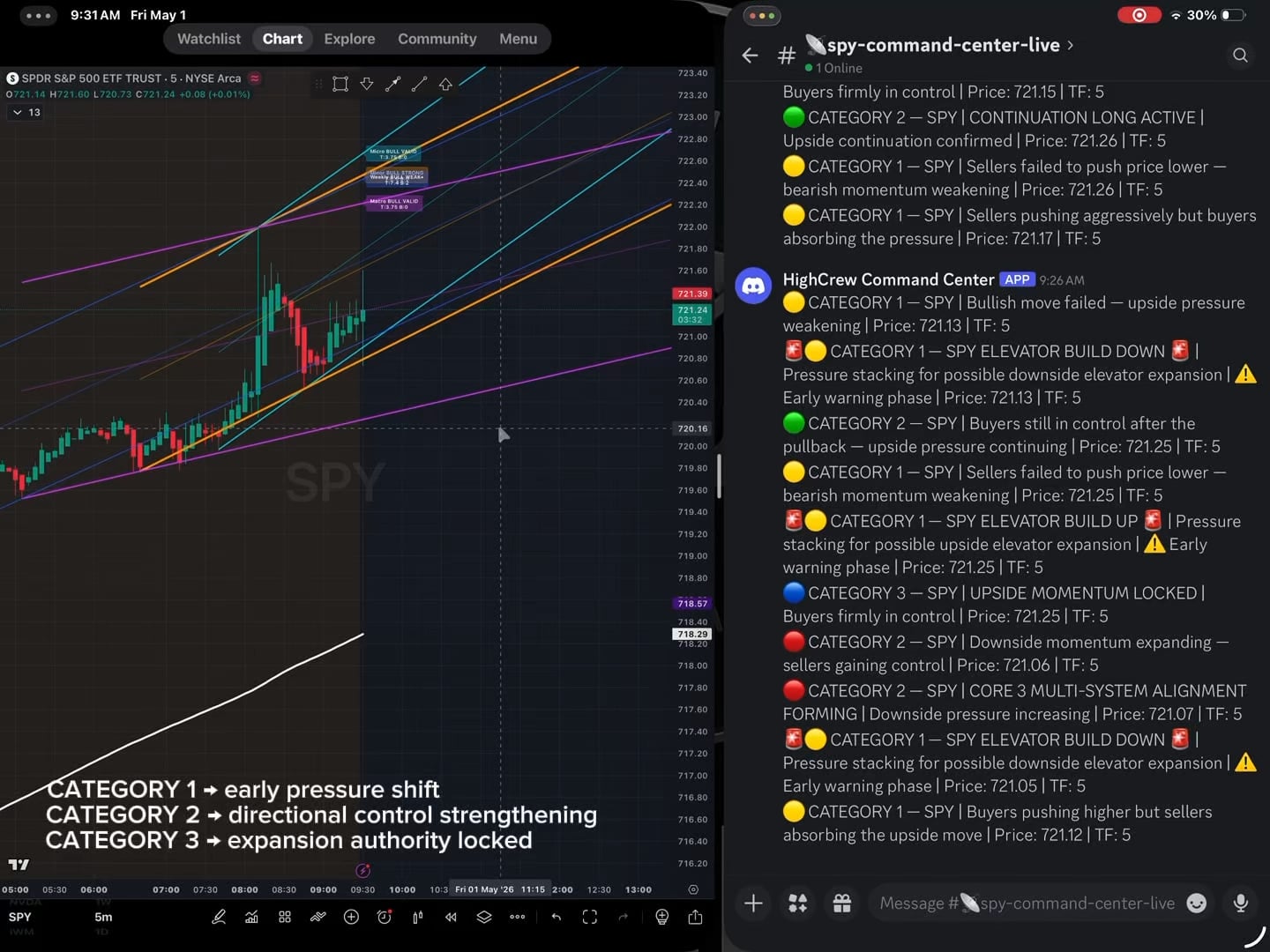Screen dimensions: 1270x952
Task: Send a gift in Discord
Action: coord(842,903)
